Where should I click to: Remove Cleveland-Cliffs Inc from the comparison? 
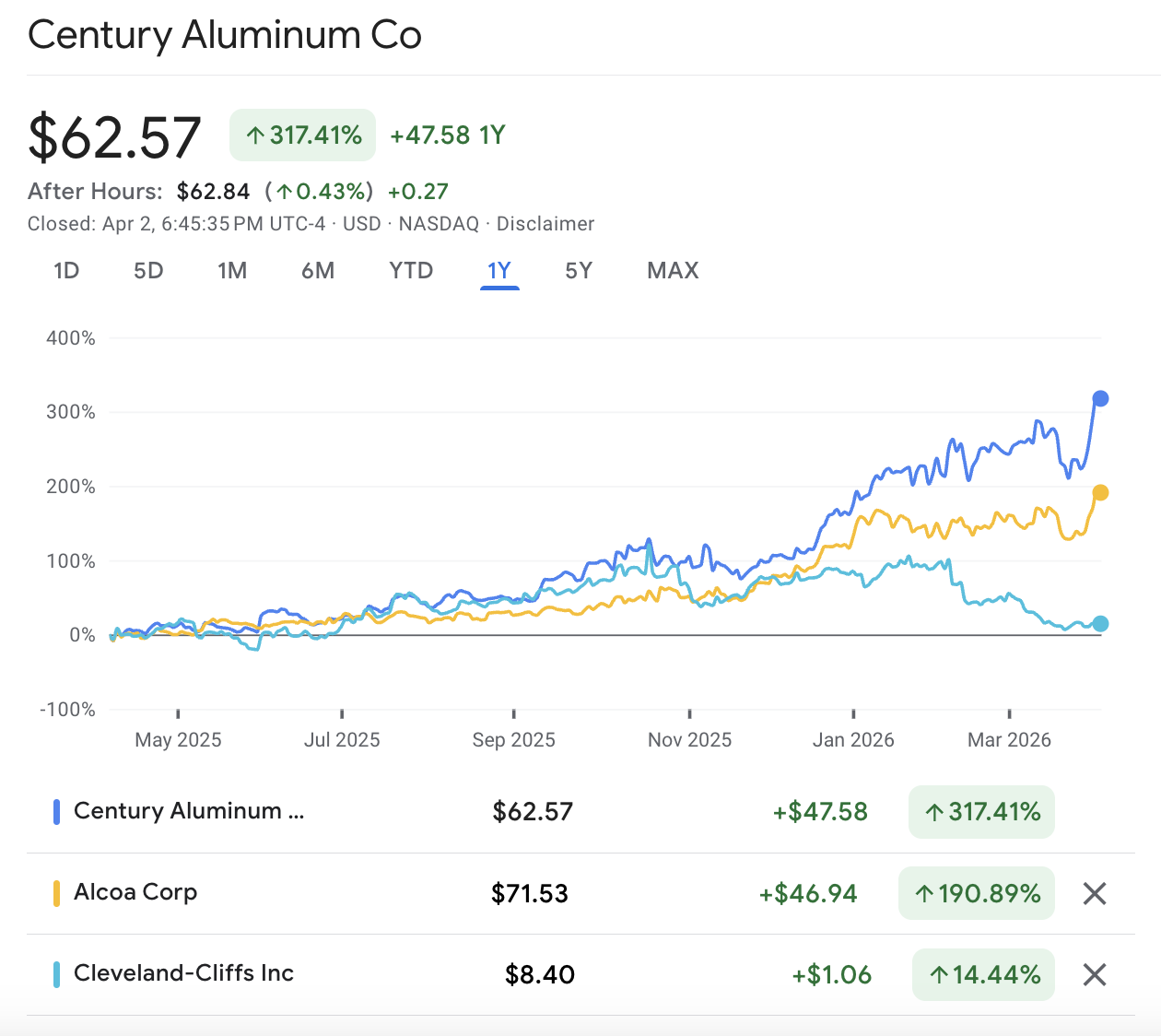(x=1094, y=974)
